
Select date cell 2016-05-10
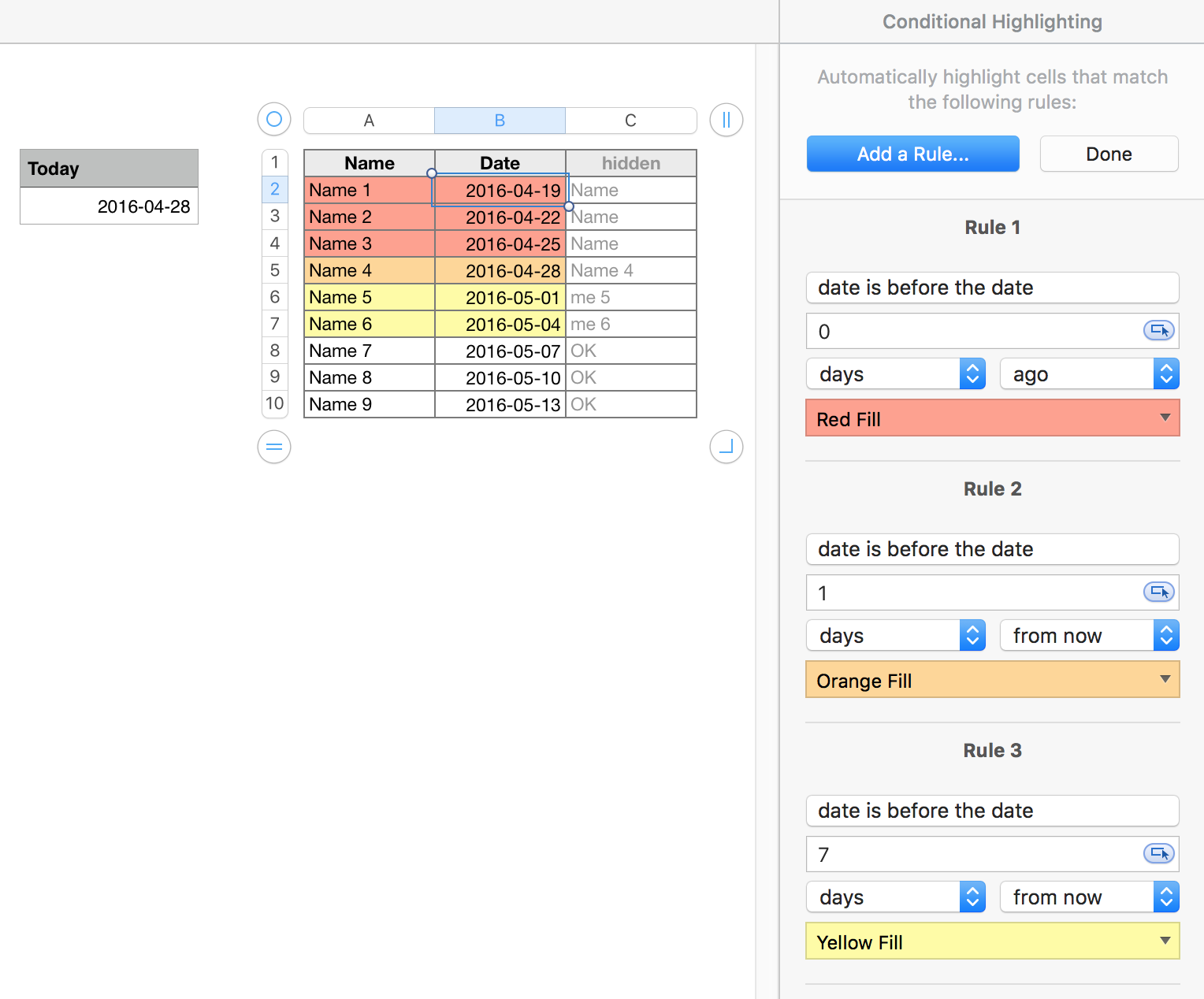click(500, 377)
